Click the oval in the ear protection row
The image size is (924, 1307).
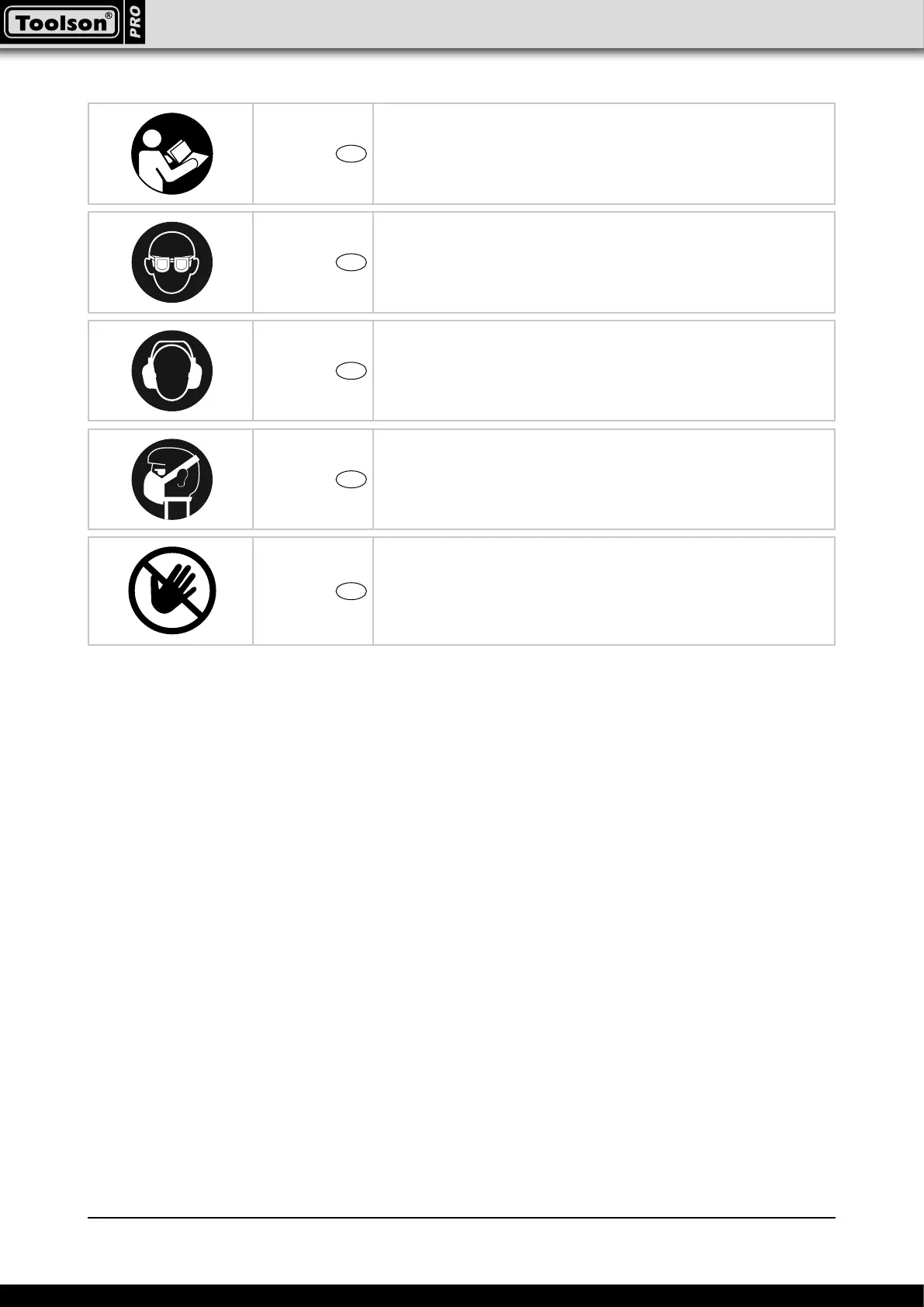tap(351, 371)
